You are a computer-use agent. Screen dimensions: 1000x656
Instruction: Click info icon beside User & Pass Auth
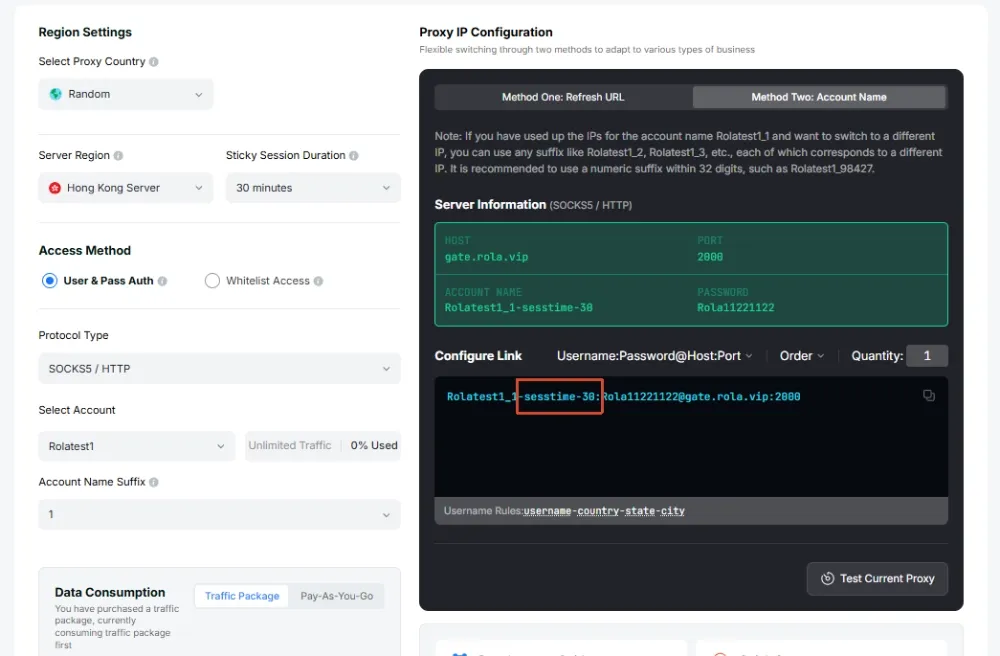coord(163,281)
